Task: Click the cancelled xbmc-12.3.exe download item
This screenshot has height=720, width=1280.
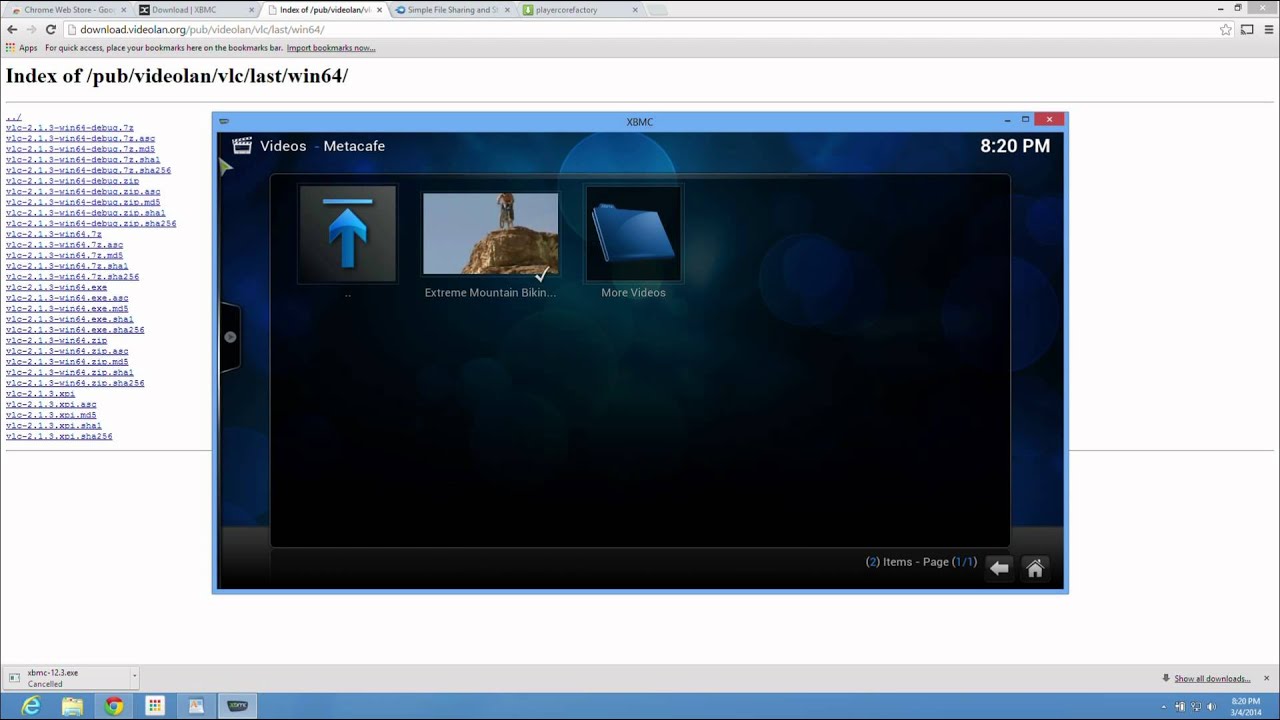Action: (x=66, y=678)
